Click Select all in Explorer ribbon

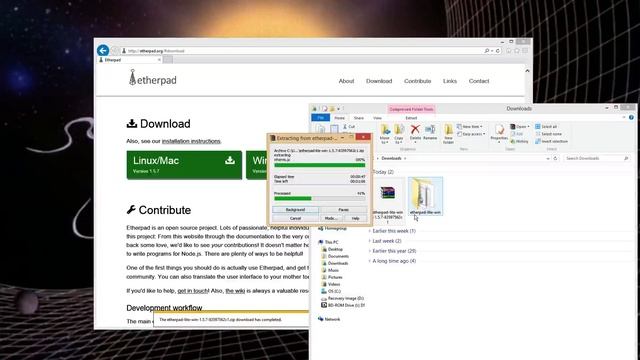[x=546, y=127]
